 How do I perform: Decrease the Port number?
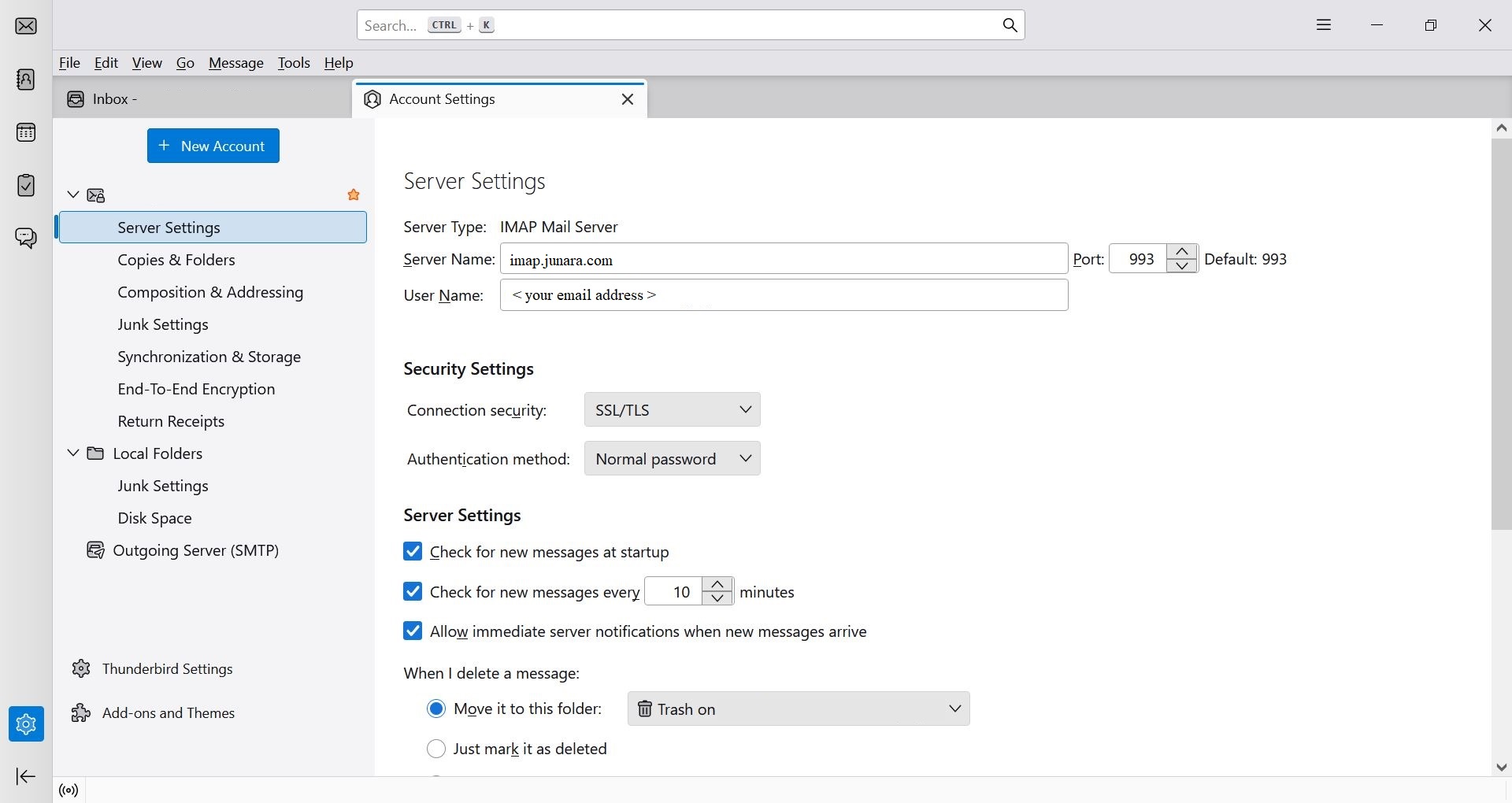[1182, 266]
